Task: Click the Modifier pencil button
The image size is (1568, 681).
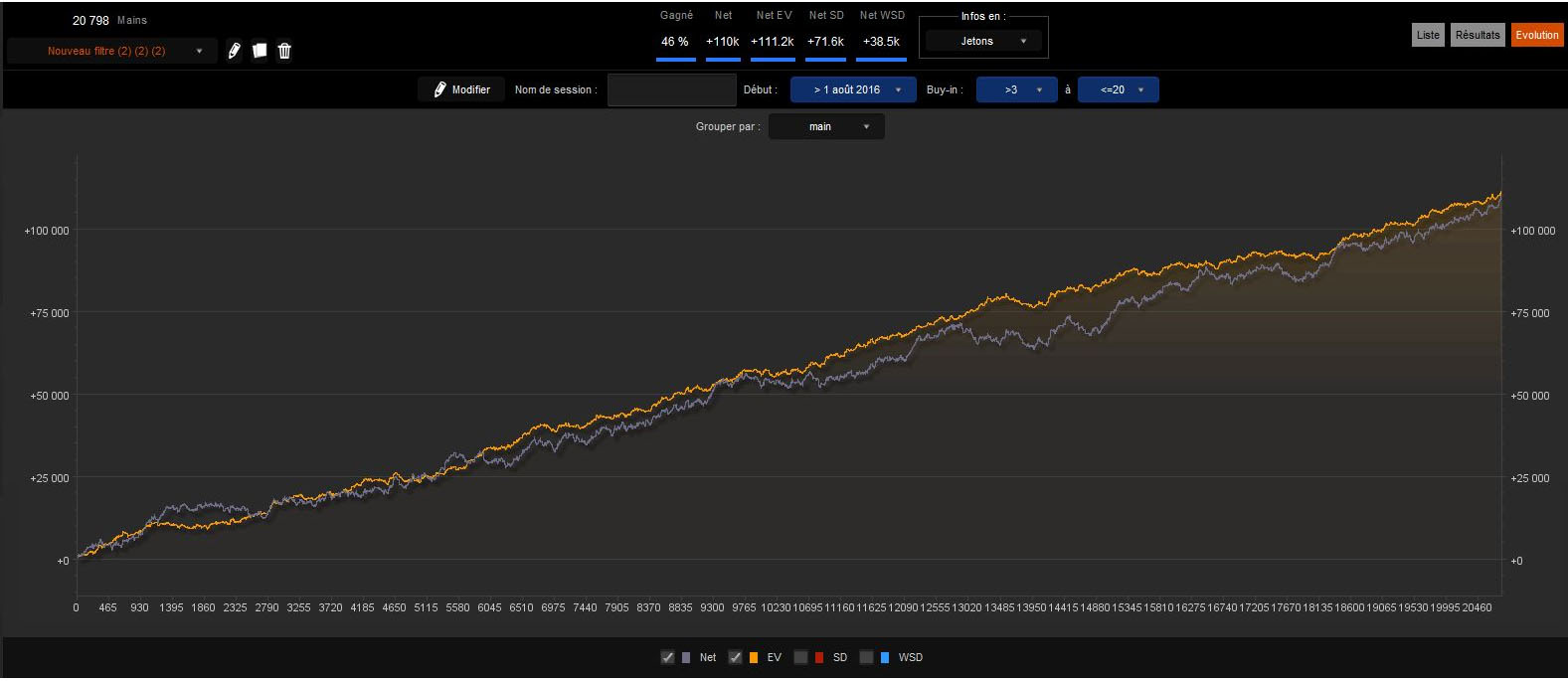Action: (x=461, y=89)
